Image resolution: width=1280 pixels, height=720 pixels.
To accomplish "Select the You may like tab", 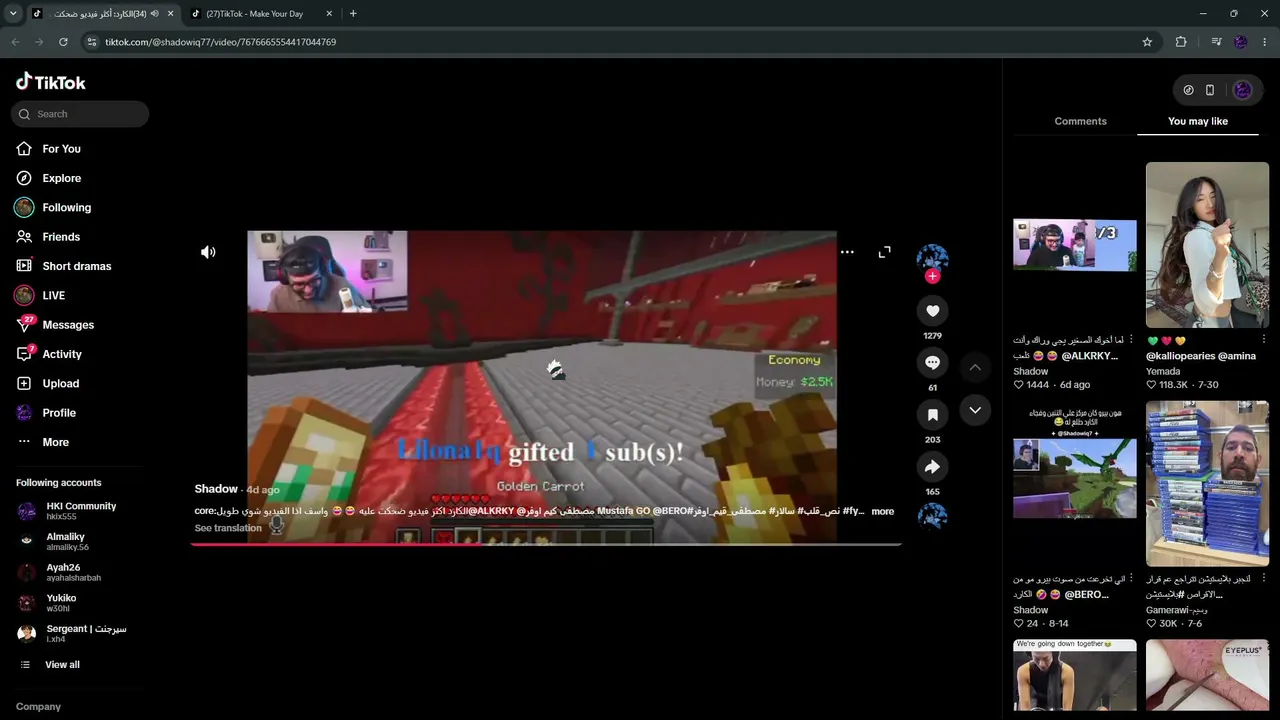I will (1198, 121).
